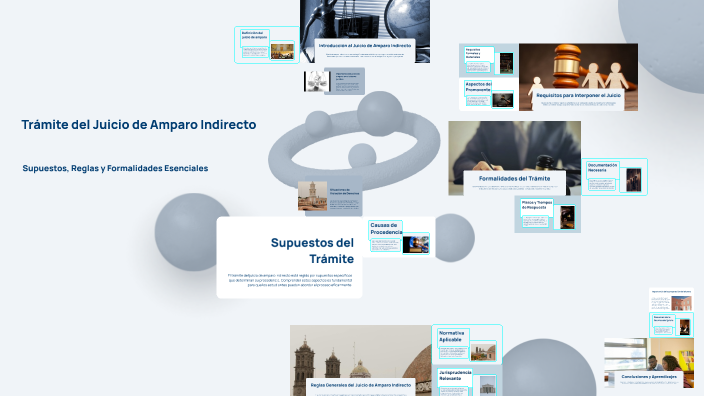Viewport: 704px width, 396px height.
Task: Click the image in Normativa Aplicable card
Action: [x=483, y=352]
